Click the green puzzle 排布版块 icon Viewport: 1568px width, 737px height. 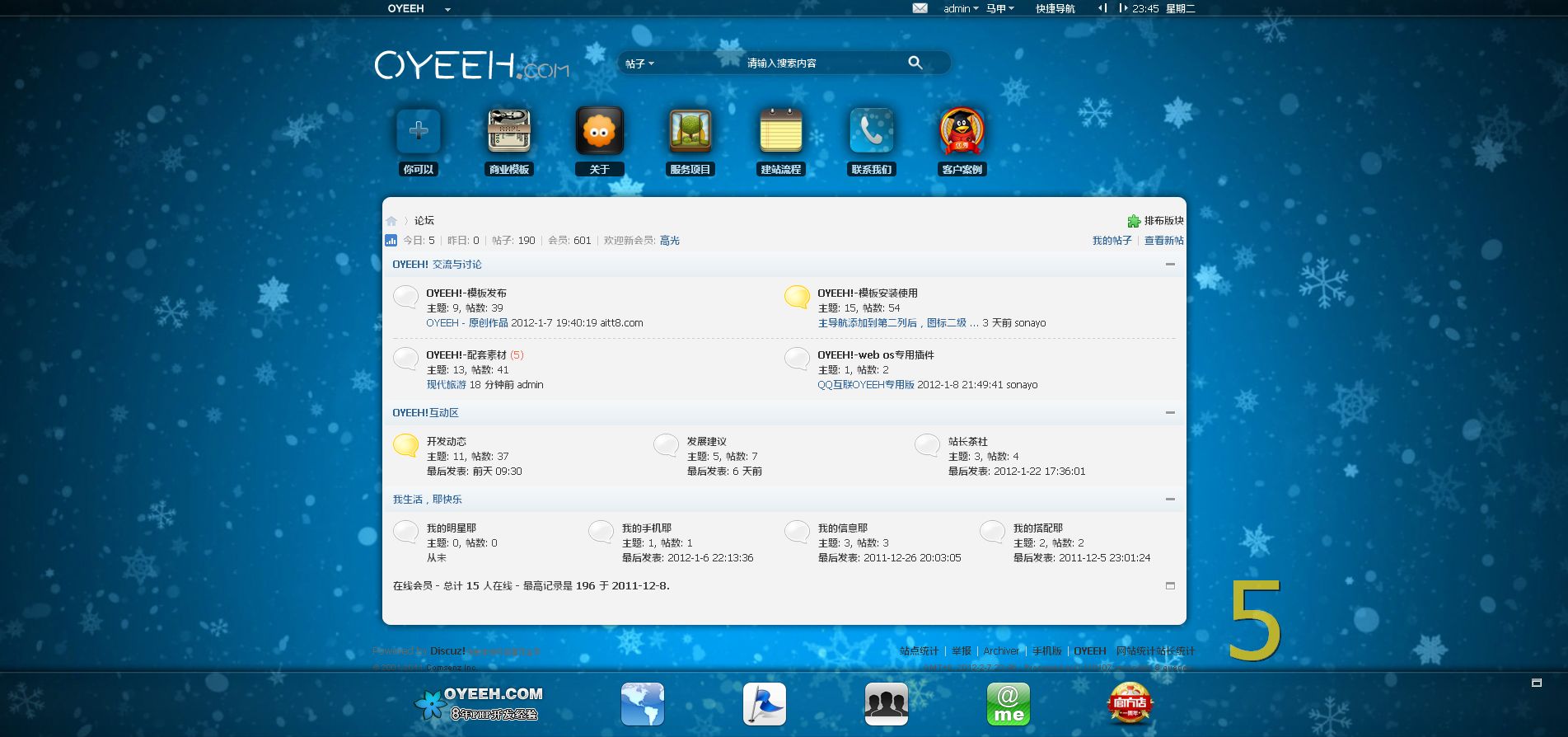1134,221
